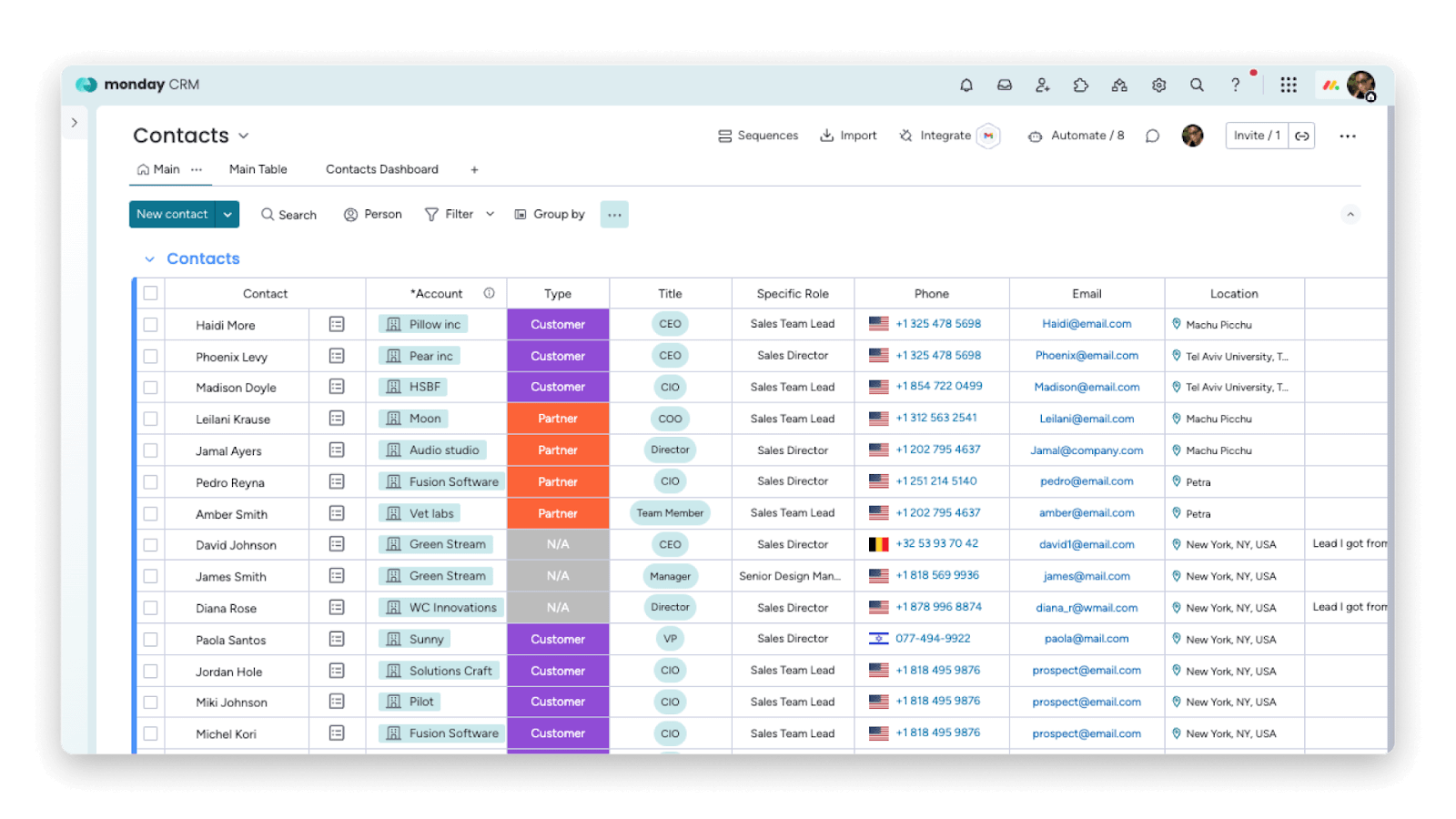The image size is (1456, 819).
Task: Open the board discussion bubble icon
Action: [1152, 136]
